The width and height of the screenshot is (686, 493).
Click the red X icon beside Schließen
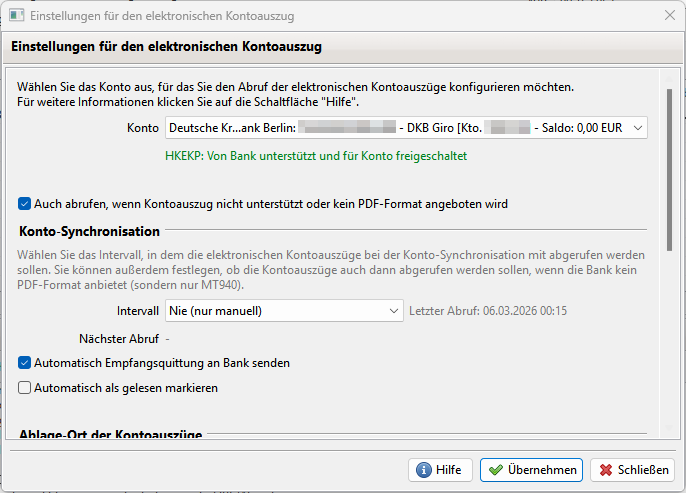606,470
